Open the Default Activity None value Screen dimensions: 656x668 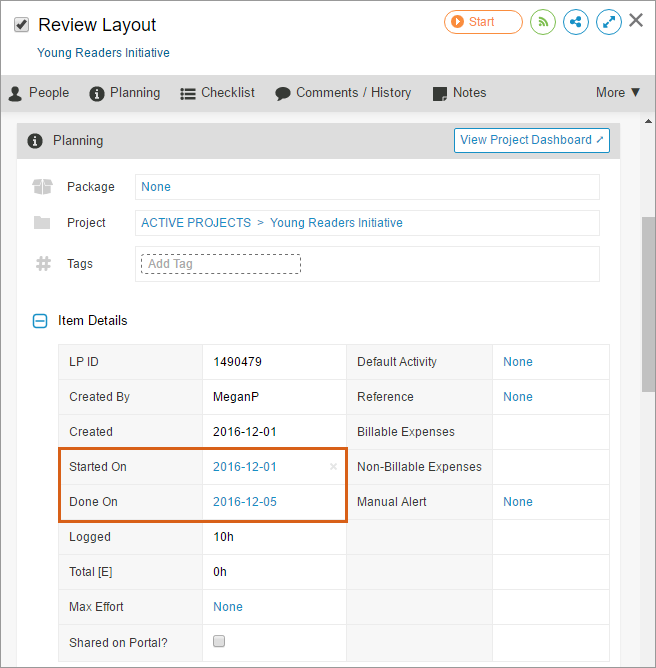[518, 362]
